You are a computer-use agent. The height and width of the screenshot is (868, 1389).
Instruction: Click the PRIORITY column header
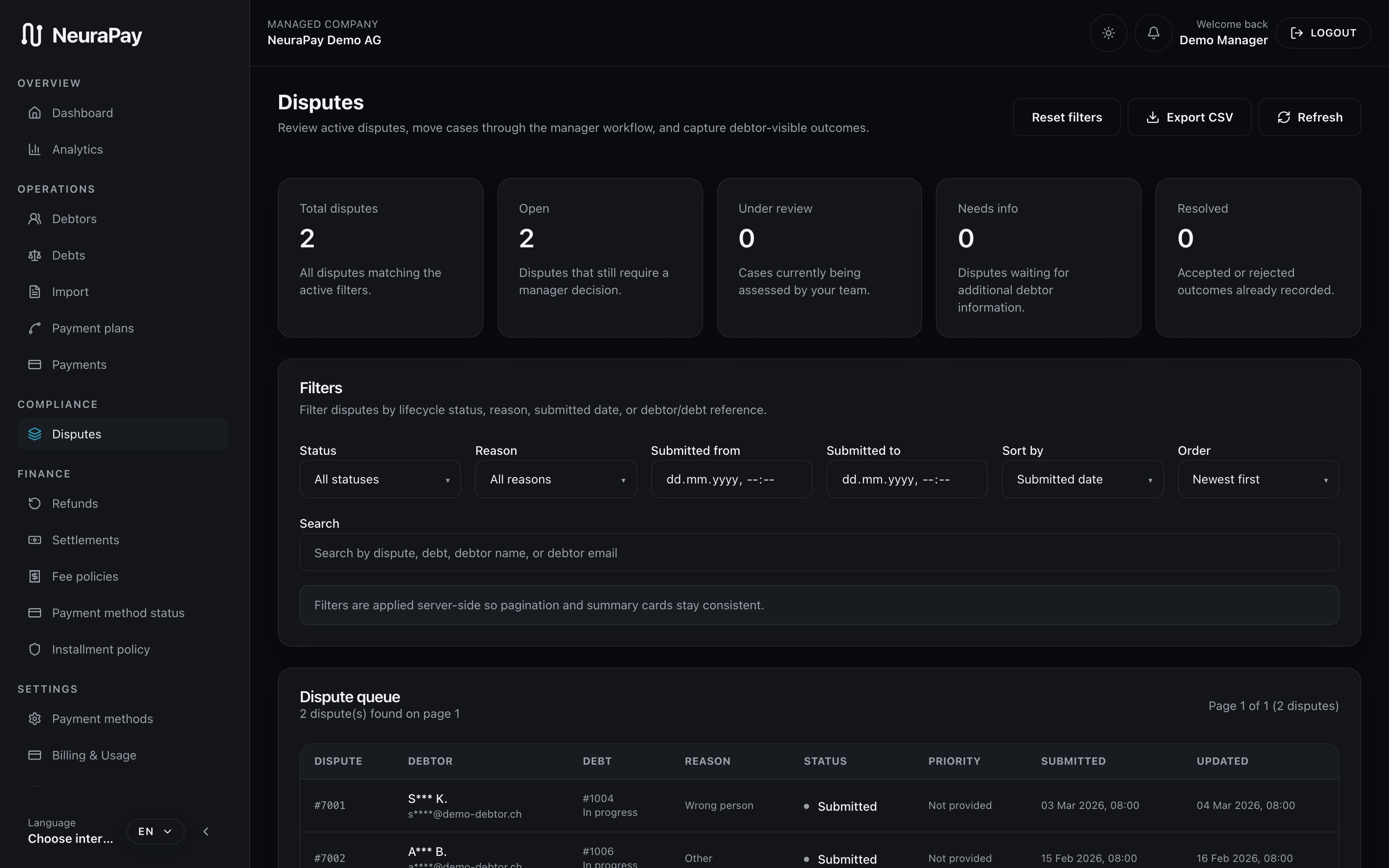(x=955, y=761)
